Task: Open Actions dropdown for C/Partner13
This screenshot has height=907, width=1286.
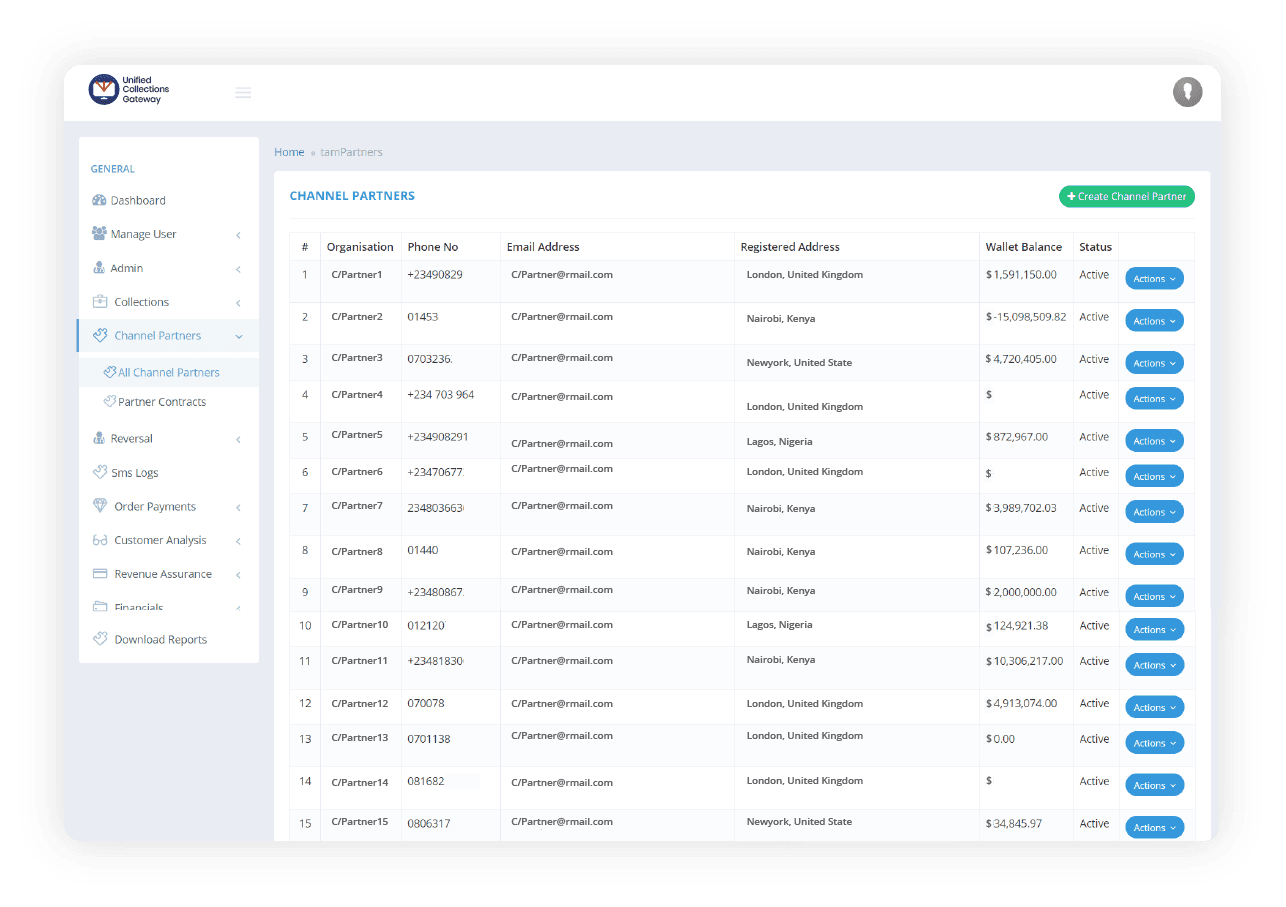Action: [1154, 743]
